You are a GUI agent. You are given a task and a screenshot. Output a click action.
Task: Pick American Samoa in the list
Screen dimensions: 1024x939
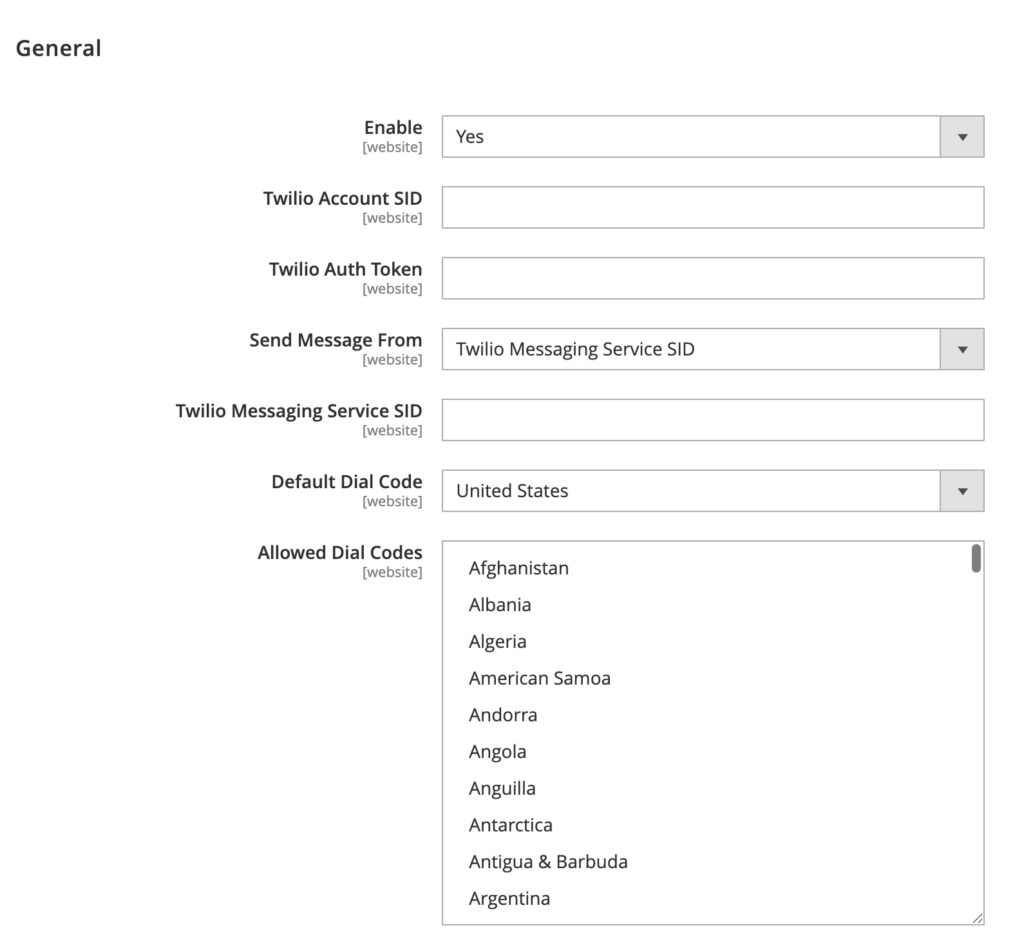[x=540, y=678]
